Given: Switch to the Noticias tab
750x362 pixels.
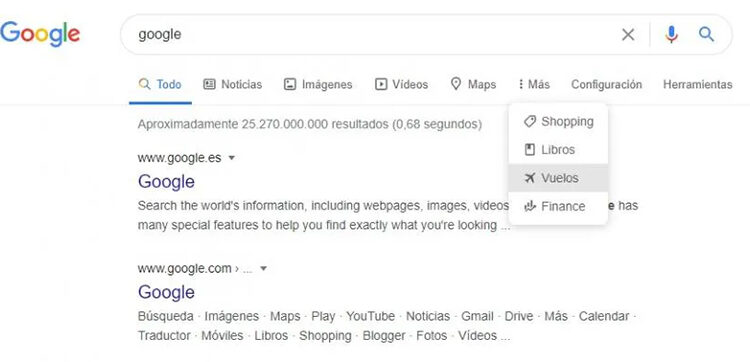Looking at the screenshot, I should pos(232,85).
